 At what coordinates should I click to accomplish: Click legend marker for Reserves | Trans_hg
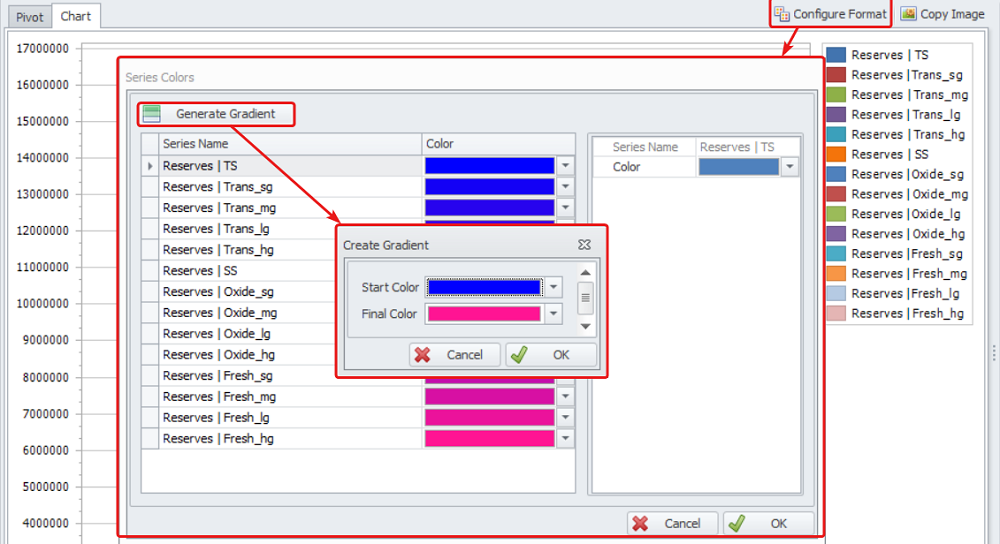pyautogui.click(x=836, y=134)
